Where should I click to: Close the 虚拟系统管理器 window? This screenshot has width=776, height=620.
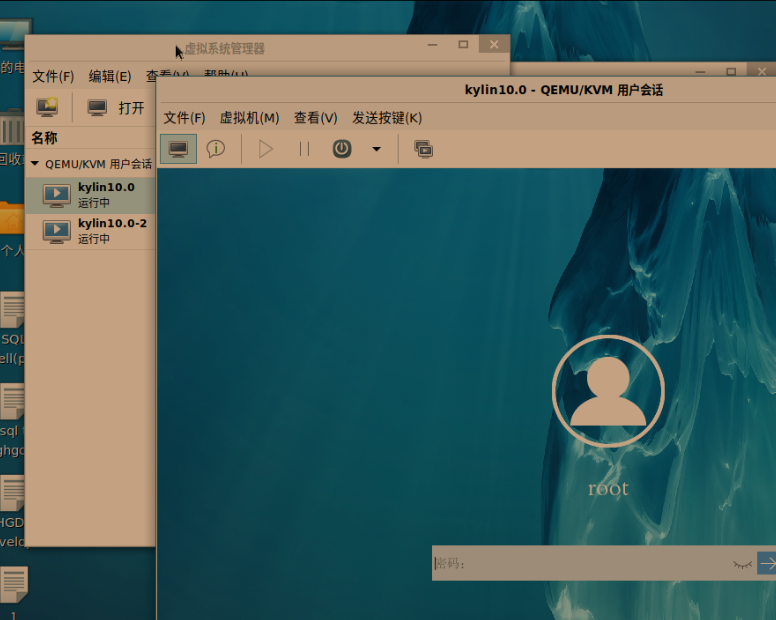click(x=494, y=45)
